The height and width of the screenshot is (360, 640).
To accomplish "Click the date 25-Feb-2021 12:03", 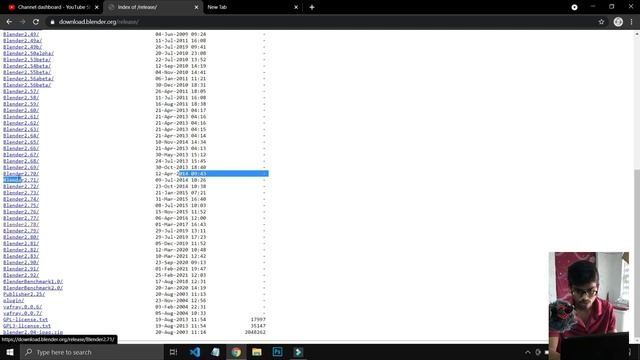I will pos(180,275).
